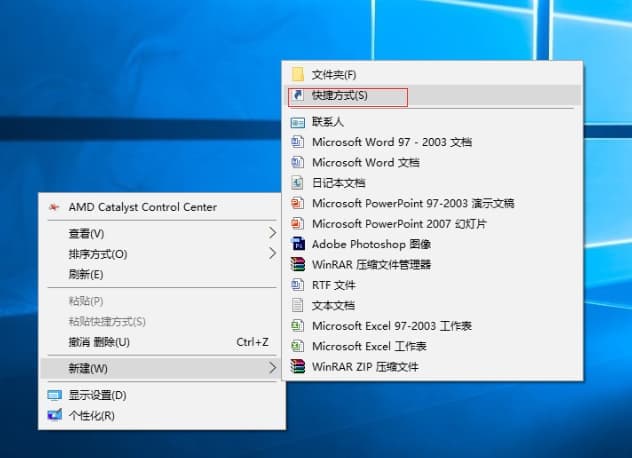Create a new 文本文档

pyautogui.click(x=333, y=305)
